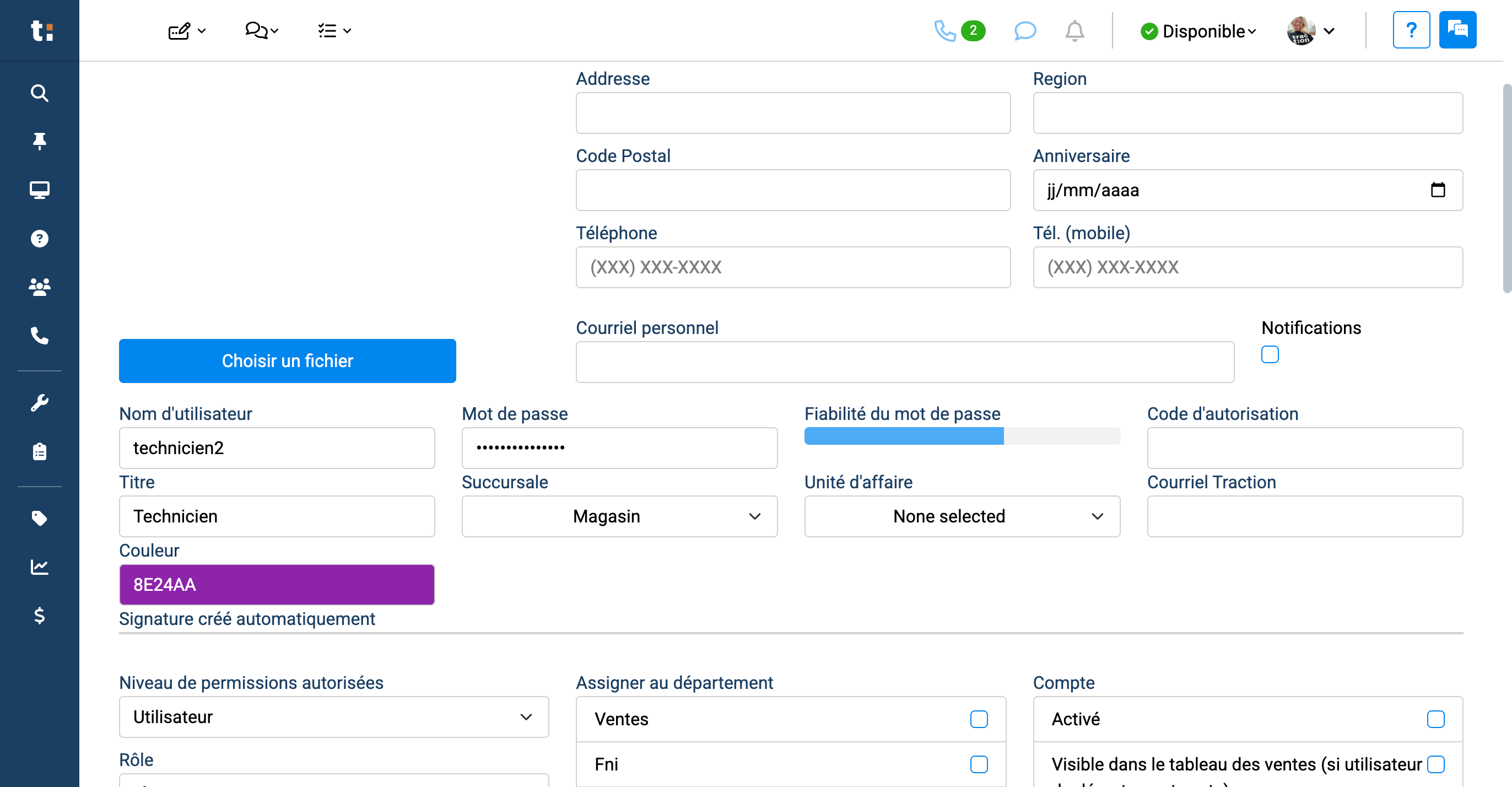Toggle the Notifications checkbox
1512x787 pixels.
(x=1270, y=354)
